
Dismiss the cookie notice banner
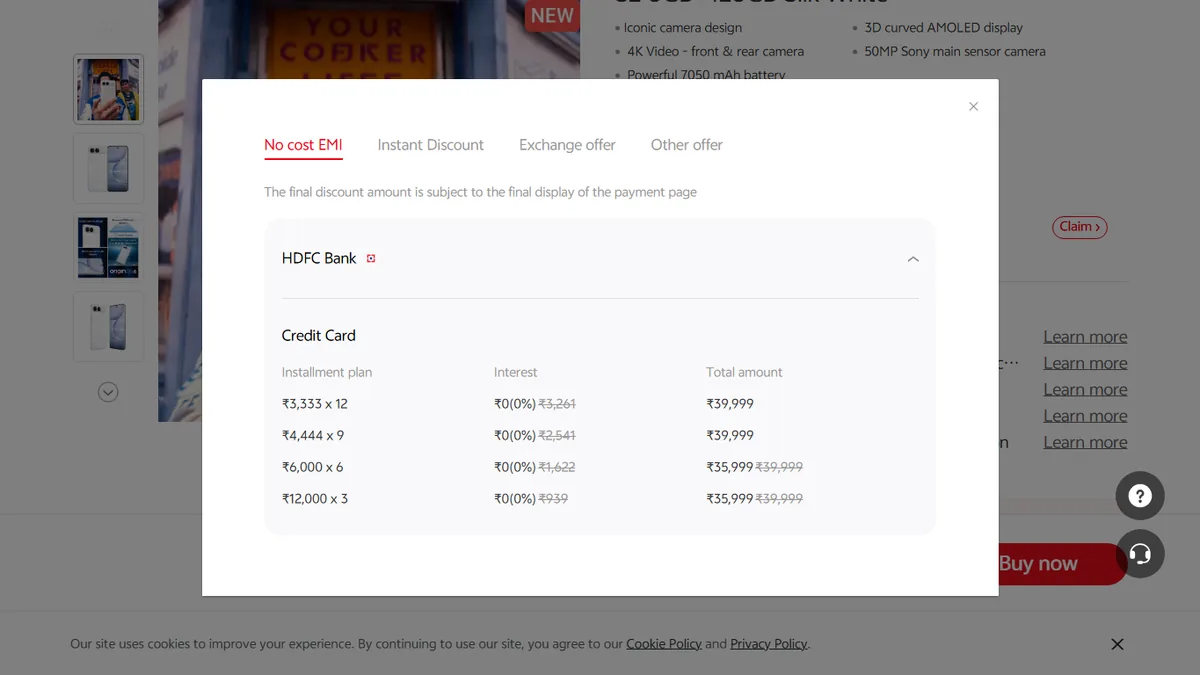tap(1118, 644)
